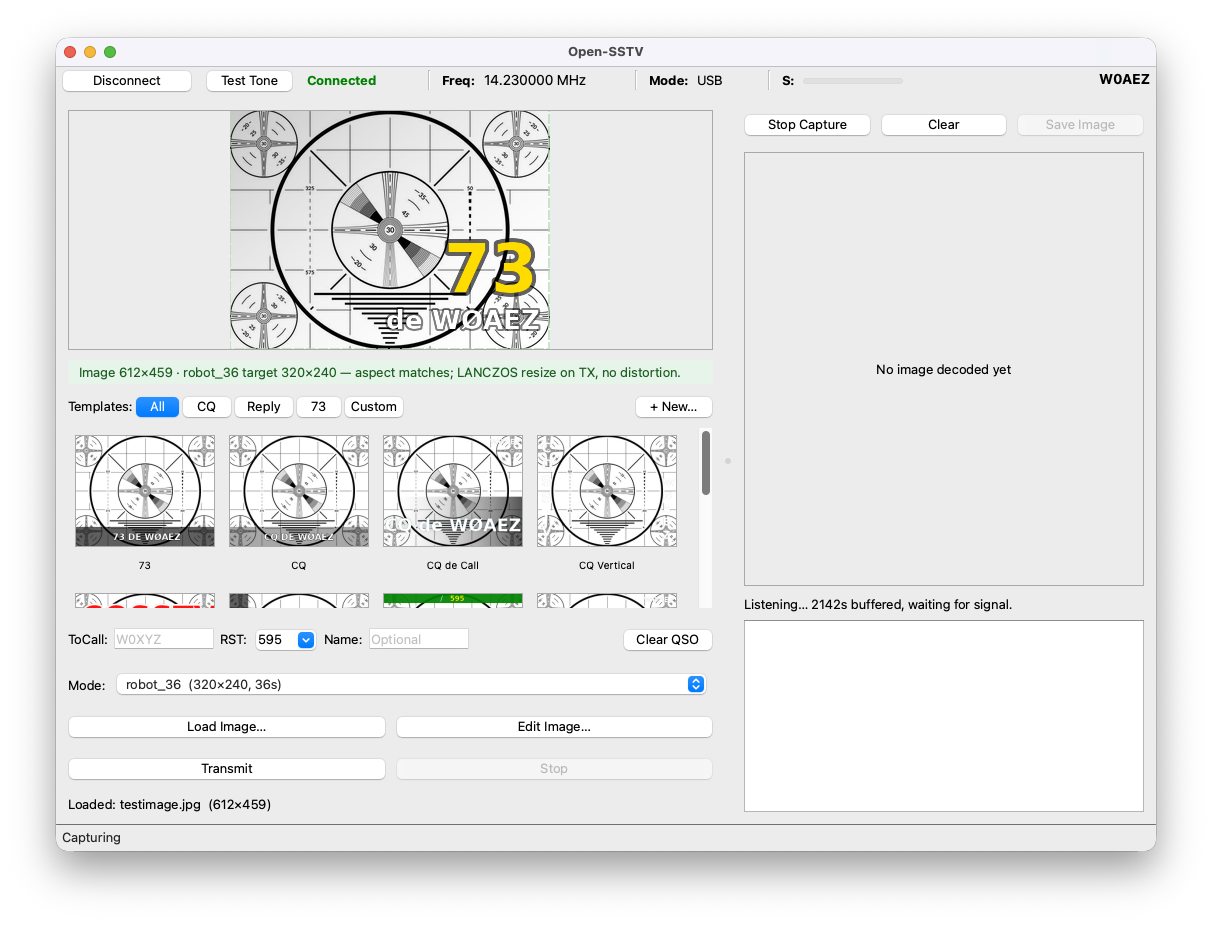Screen dimensions: 1212x925
Task: Click the template list scrollbar
Action: click(706, 462)
